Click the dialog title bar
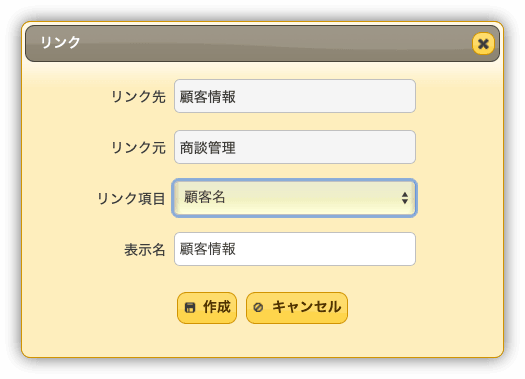525x379 pixels. [x=262, y=44]
